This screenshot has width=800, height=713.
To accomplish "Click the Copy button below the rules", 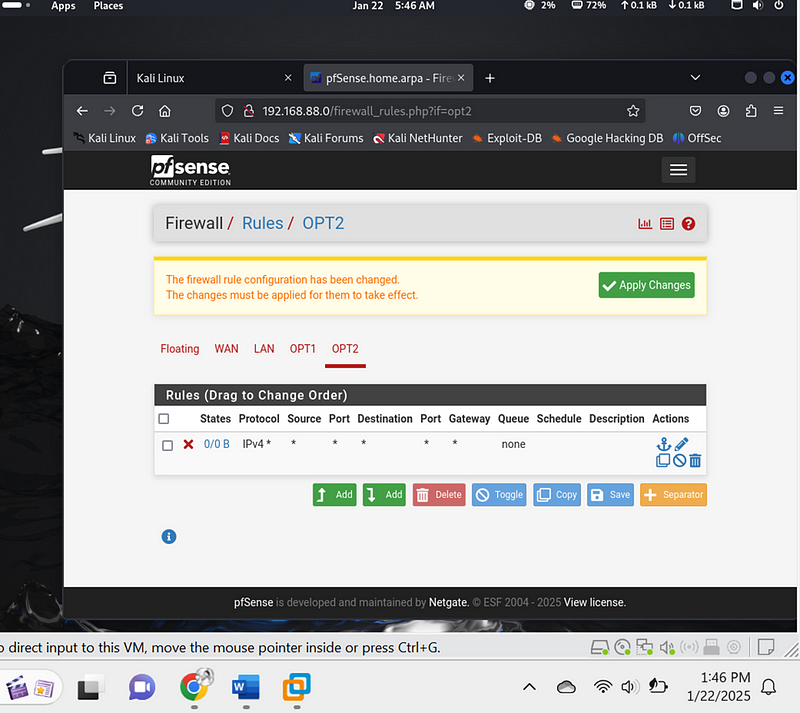I will pos(557,495).
